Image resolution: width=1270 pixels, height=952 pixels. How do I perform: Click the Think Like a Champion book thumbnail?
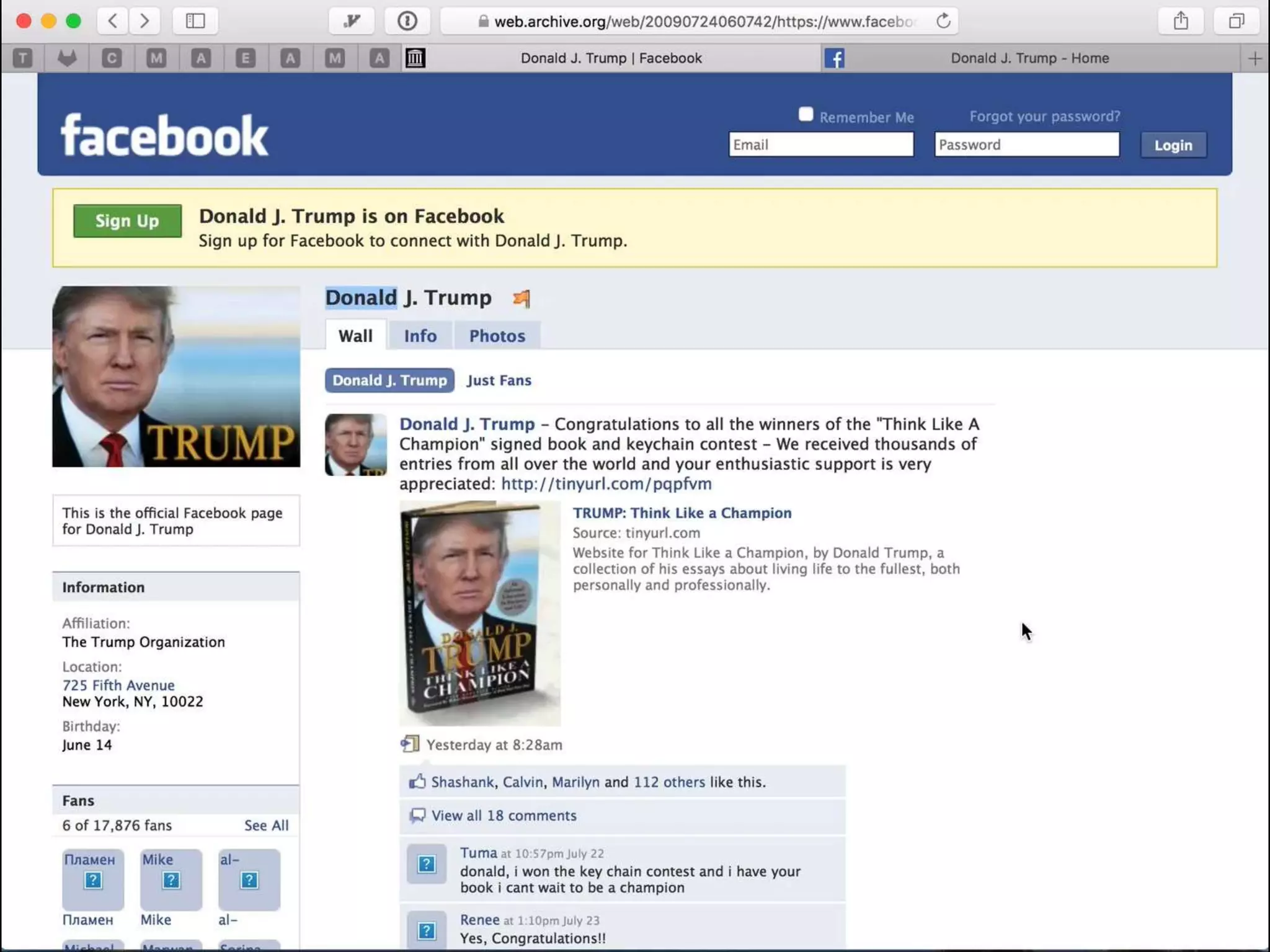[480, 613]
